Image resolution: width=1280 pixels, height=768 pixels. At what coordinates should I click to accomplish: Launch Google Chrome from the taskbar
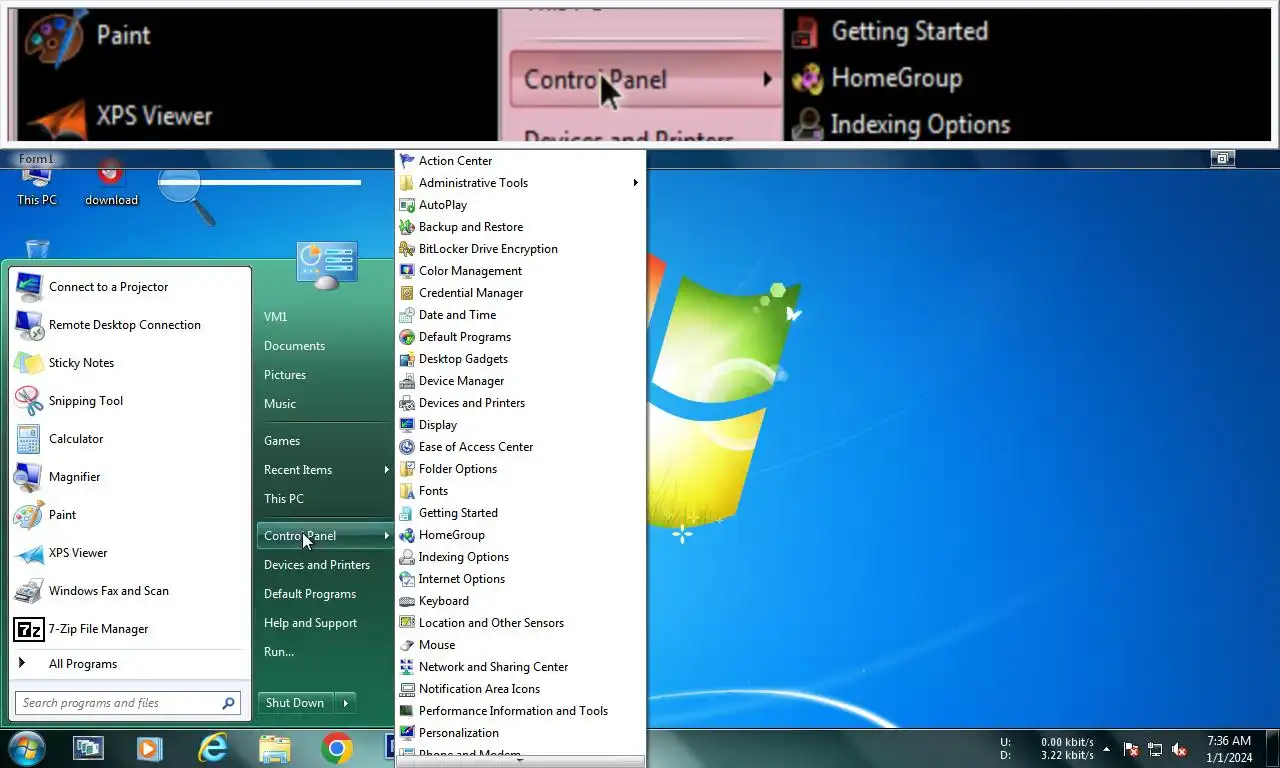tap(337, 748)
